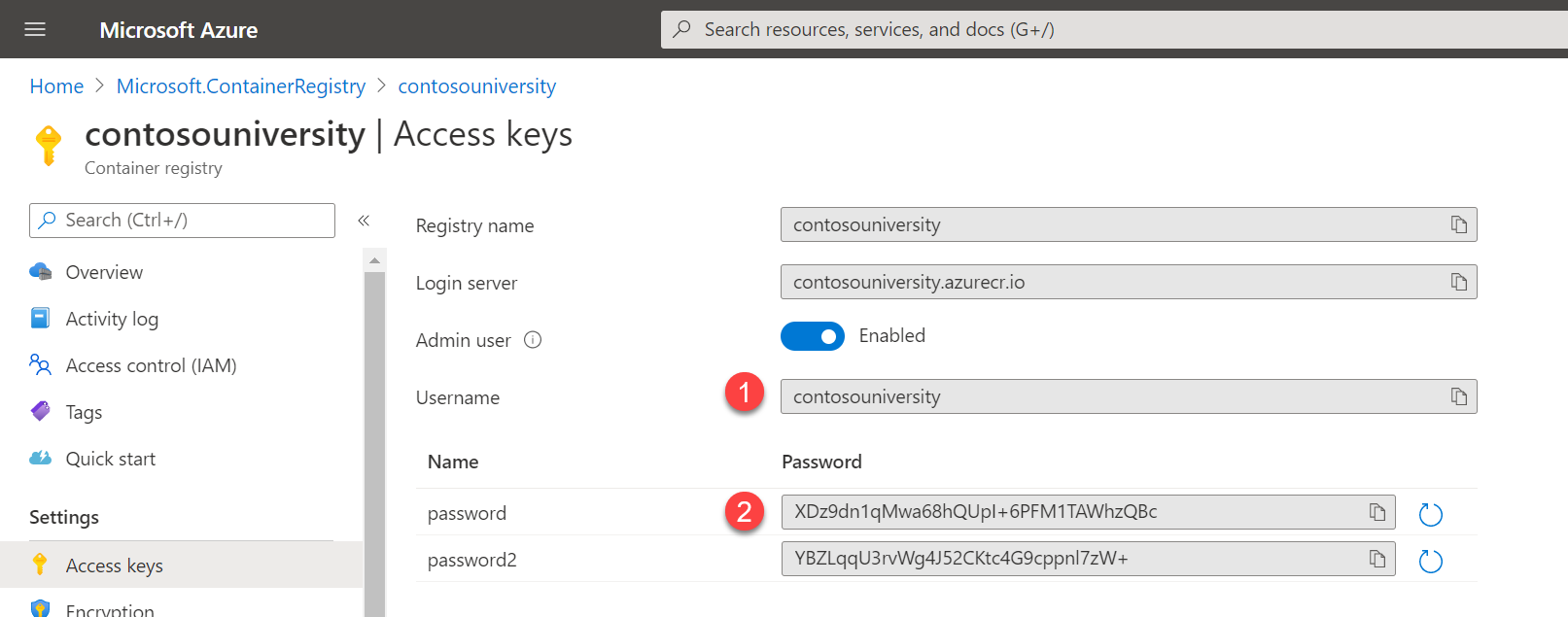Copy the Username value
The image size is (1568, 617).
click(1458, 396)
